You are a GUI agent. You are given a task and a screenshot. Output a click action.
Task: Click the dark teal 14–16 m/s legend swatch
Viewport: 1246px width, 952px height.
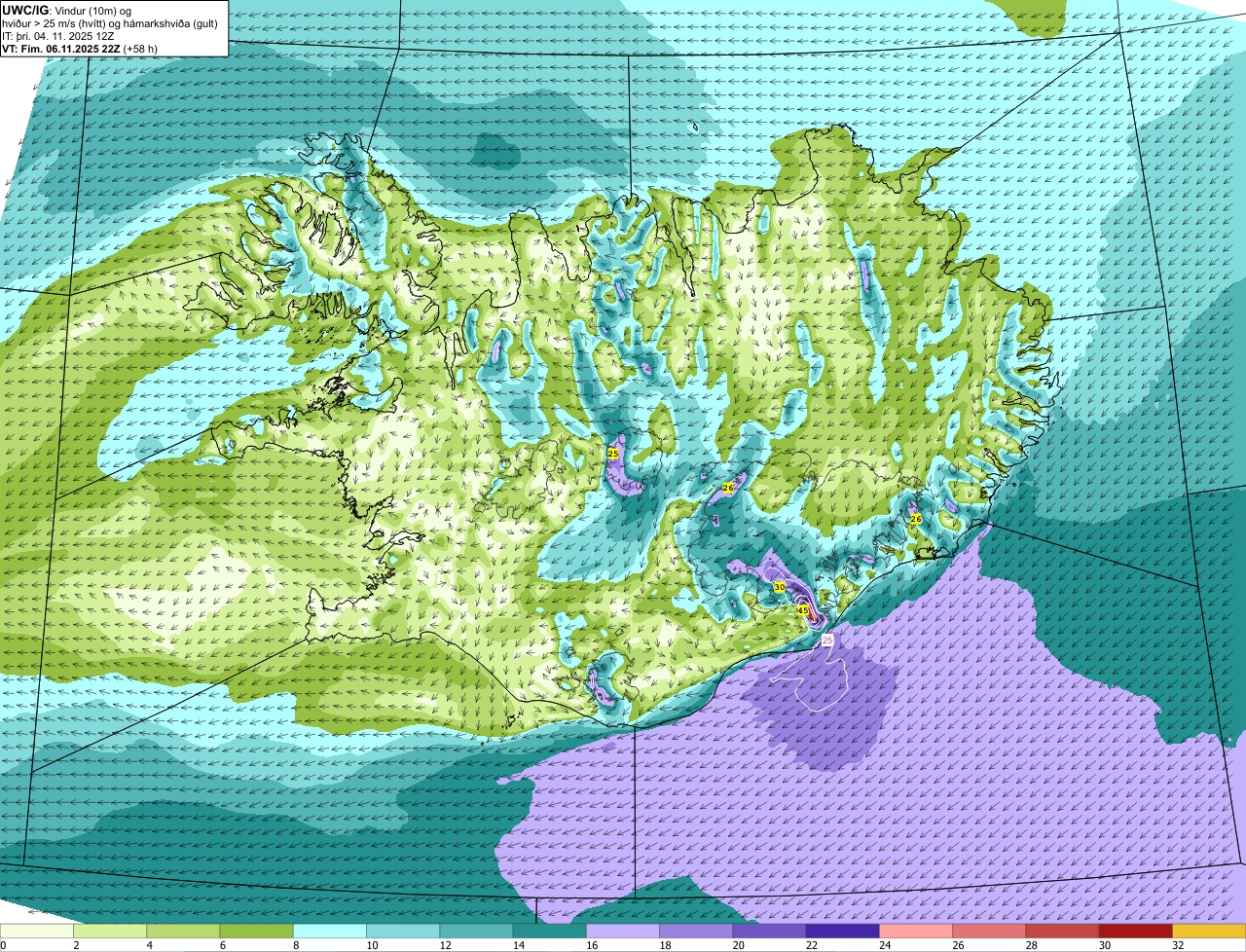(549, 932)
